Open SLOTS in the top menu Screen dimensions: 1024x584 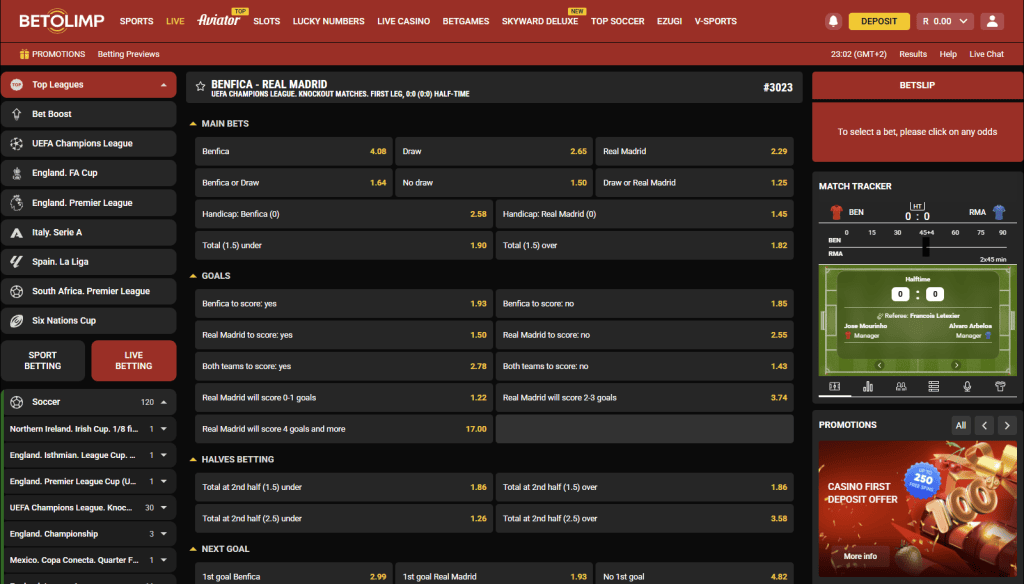tap(266, 22)
